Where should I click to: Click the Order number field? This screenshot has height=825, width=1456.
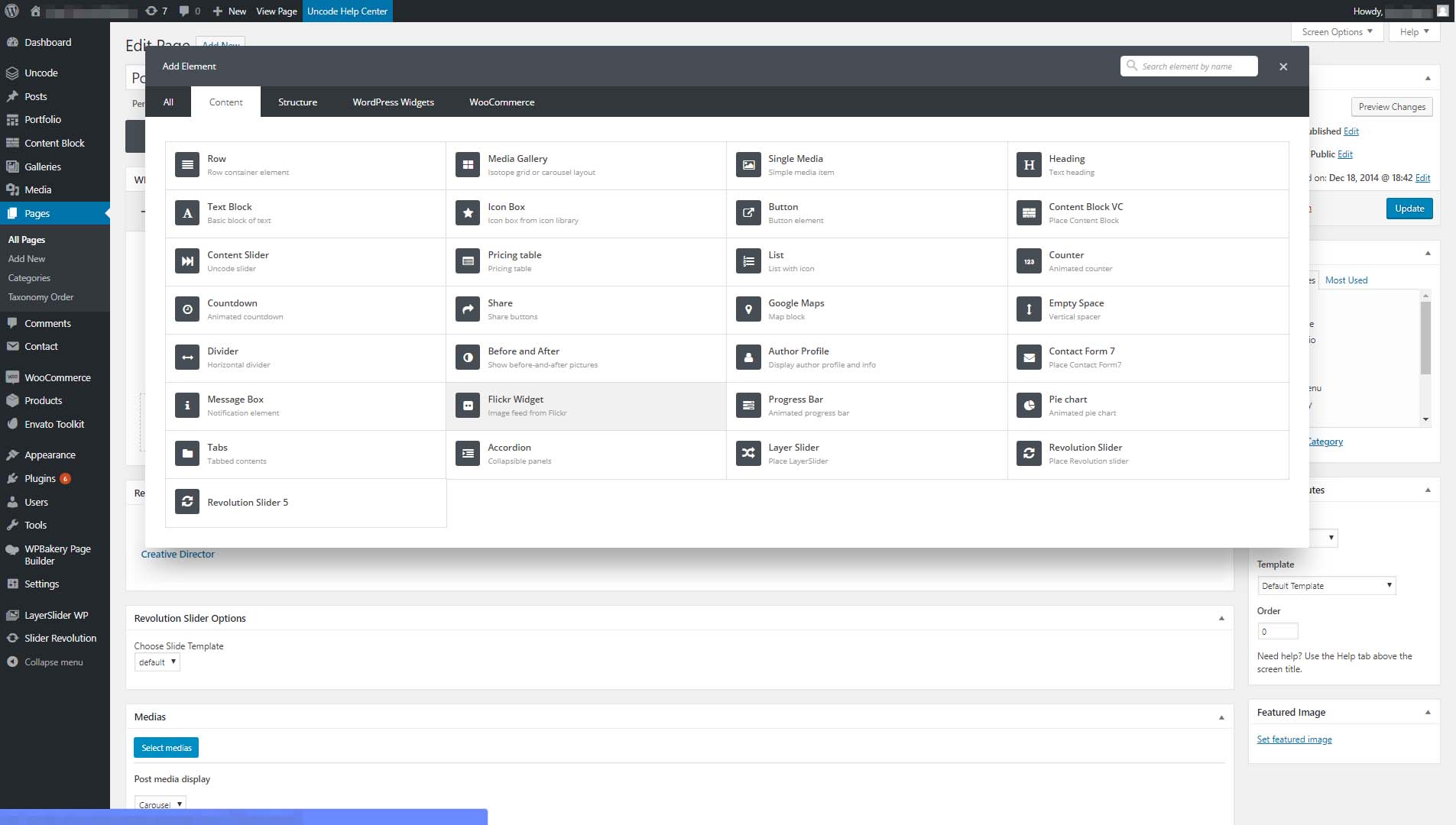[x=1277, y=632]
